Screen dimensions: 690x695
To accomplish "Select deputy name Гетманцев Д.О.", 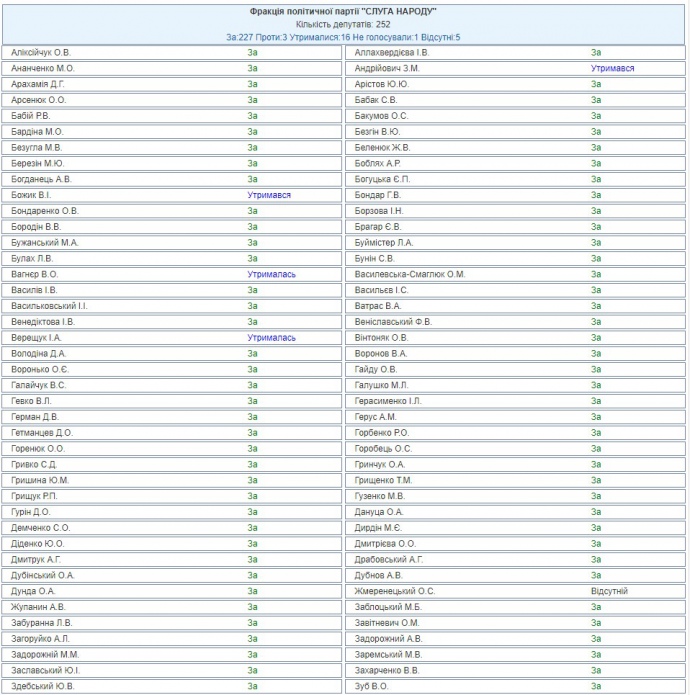I will click(x=42, y=433).
